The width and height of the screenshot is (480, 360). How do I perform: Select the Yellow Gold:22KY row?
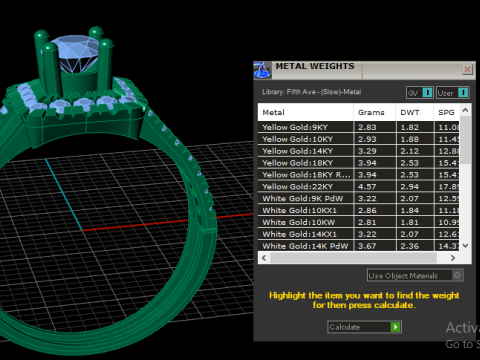coord(358,187)
